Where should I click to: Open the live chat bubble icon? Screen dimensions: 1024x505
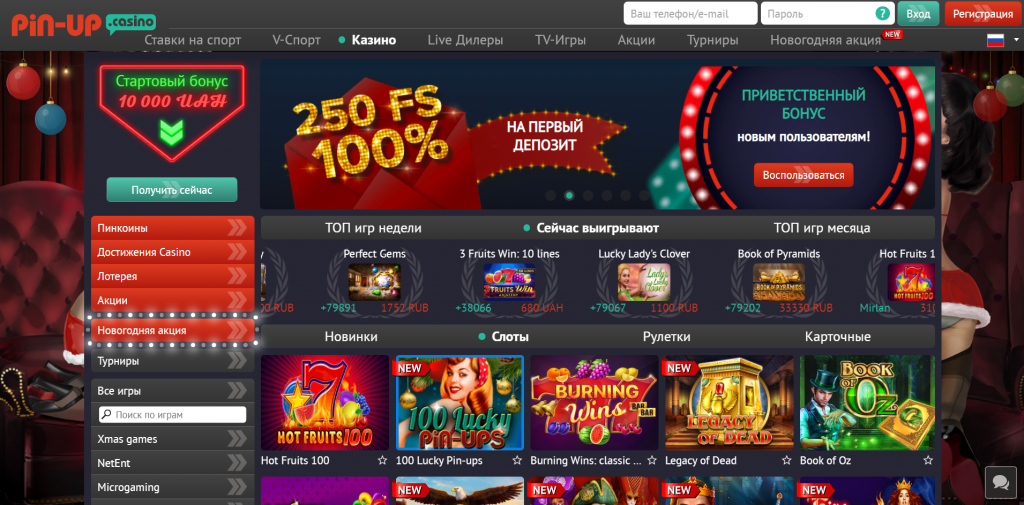point(1000,482)
